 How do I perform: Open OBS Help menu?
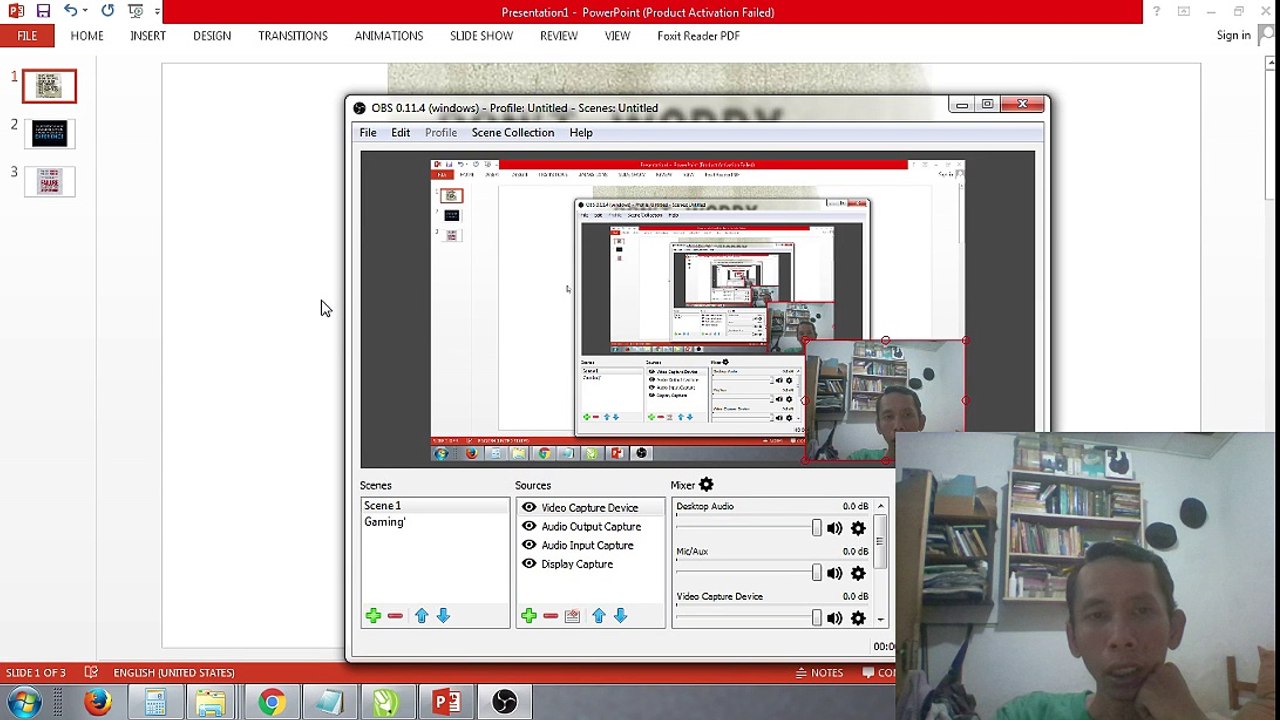coord(581,132)
